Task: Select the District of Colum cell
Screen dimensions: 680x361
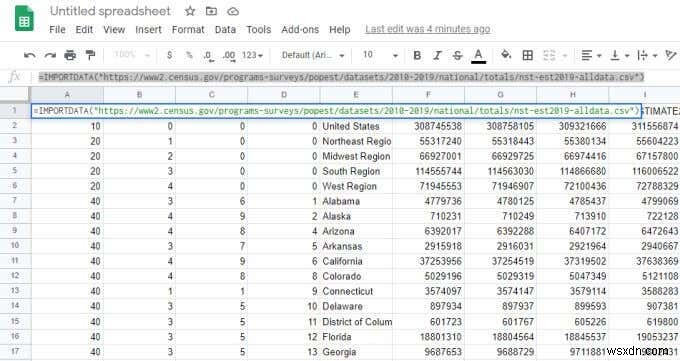Action: coord(356,322)
